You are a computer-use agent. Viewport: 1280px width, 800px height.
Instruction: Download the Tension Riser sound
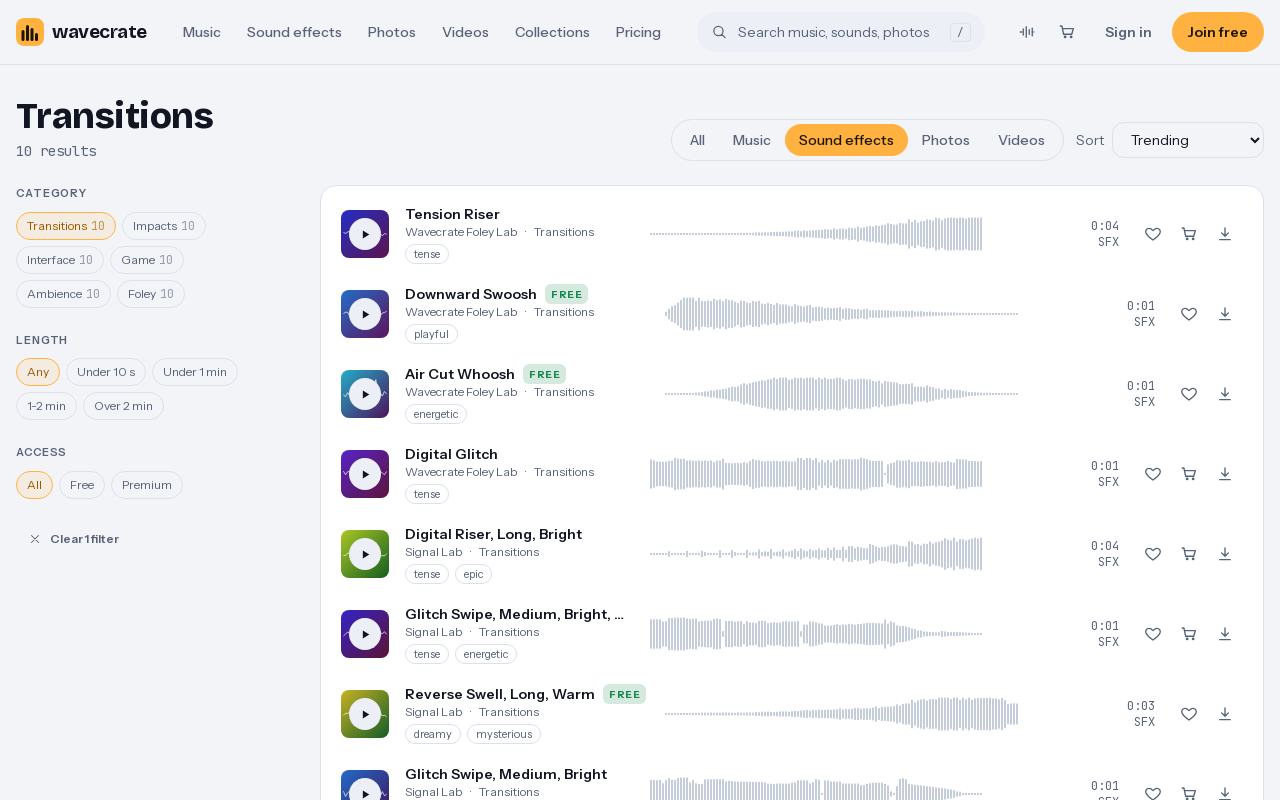coord(1225,234)
